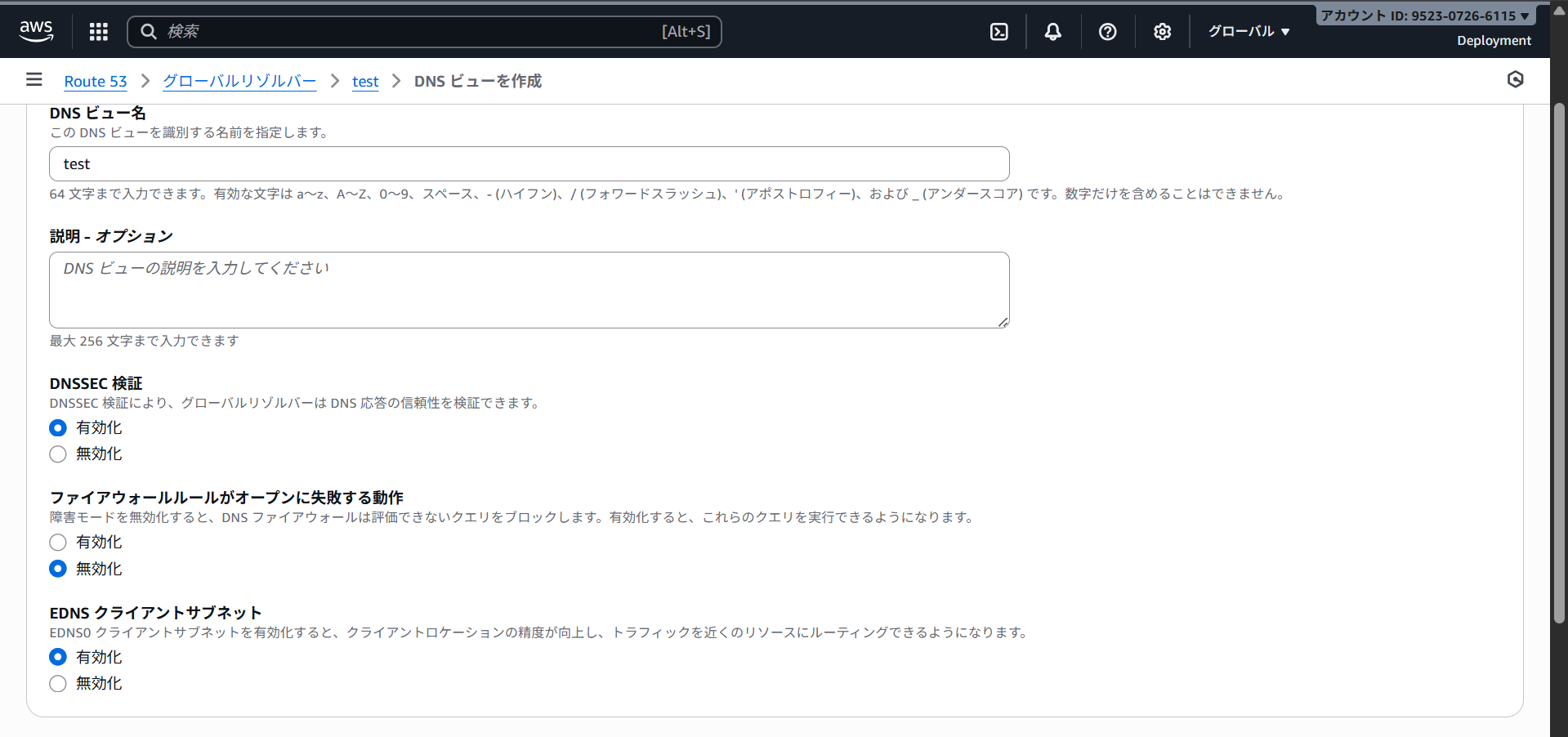The width and height of the screenshot is (1568, 737).
Task: Open the help question mark menu
Action: (1107, 31)
